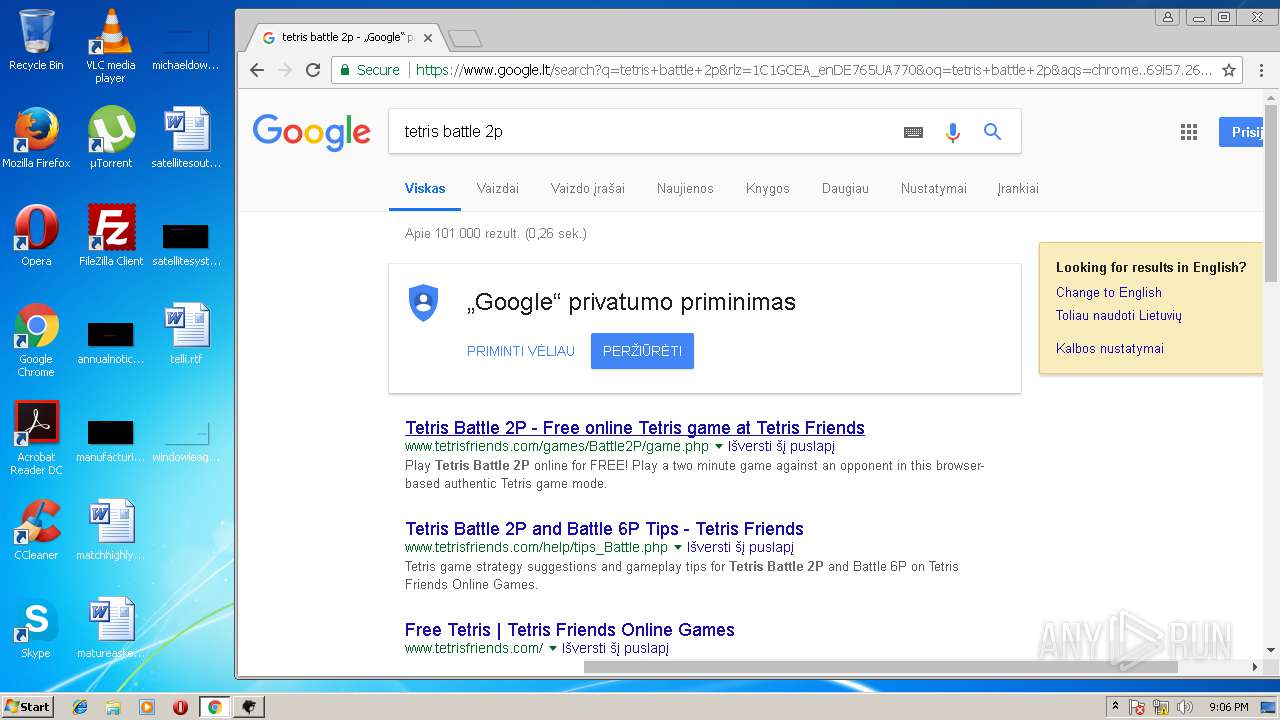Click the Google logo
This screenshot has height=720, width=1280.
tap(312, 132)
